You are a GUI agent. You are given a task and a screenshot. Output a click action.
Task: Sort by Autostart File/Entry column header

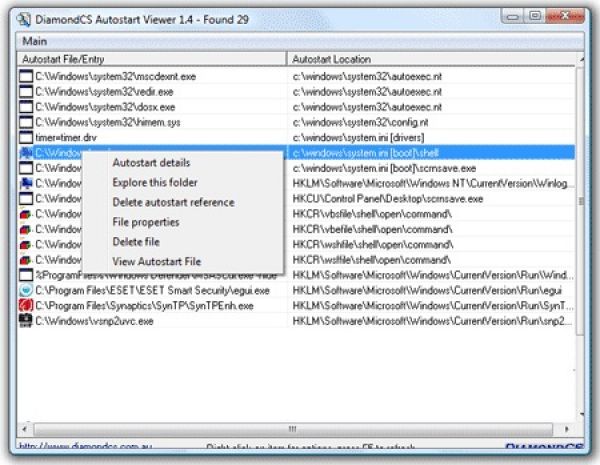click(152, 59)
